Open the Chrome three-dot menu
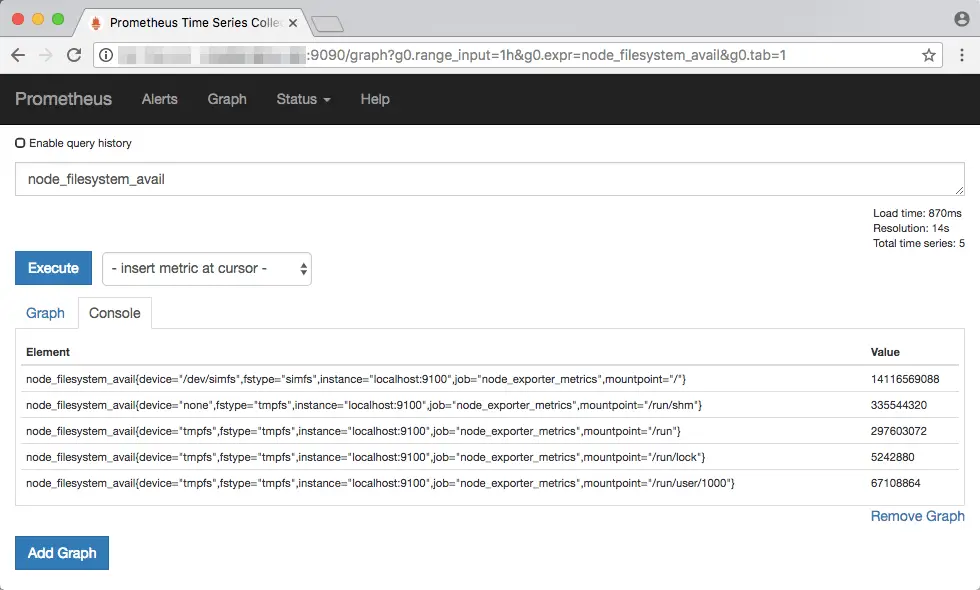This screenshot has height=590, width=980. click(x=962, y=55)
